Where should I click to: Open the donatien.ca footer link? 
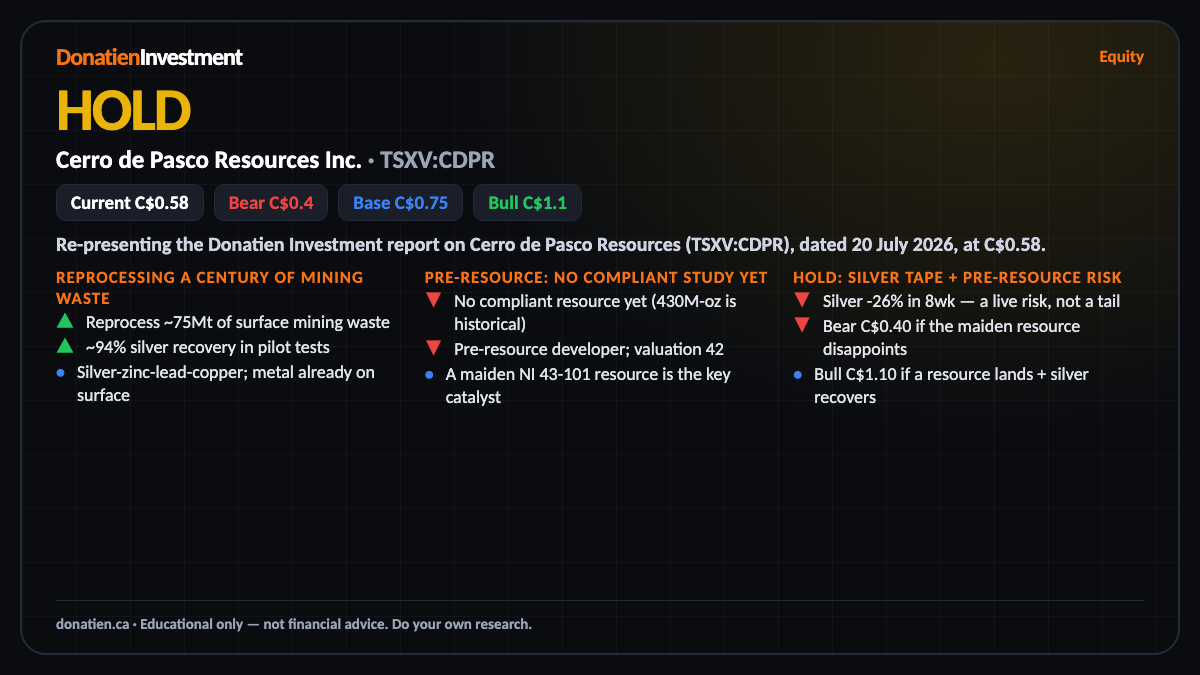pyautogui.click(x=92, y=624)
